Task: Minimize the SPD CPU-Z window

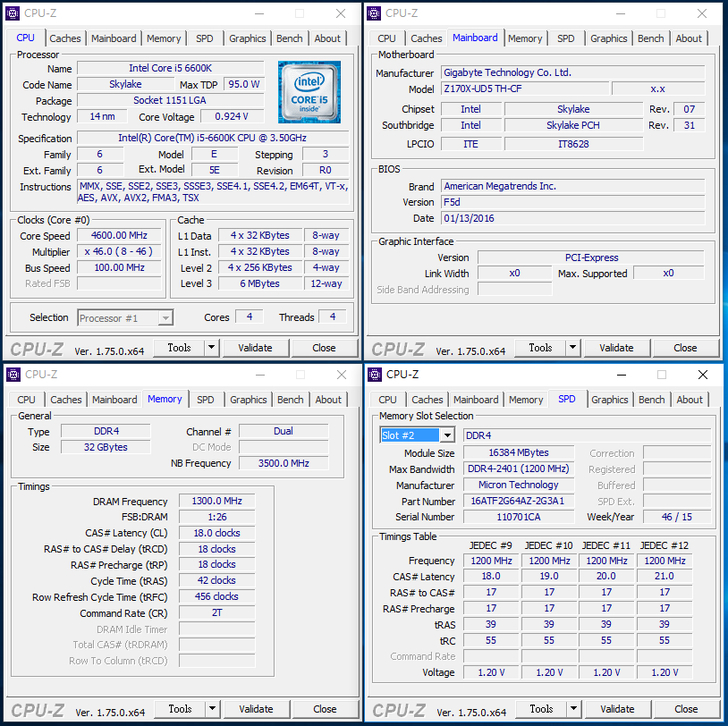Action: [622, 375]
